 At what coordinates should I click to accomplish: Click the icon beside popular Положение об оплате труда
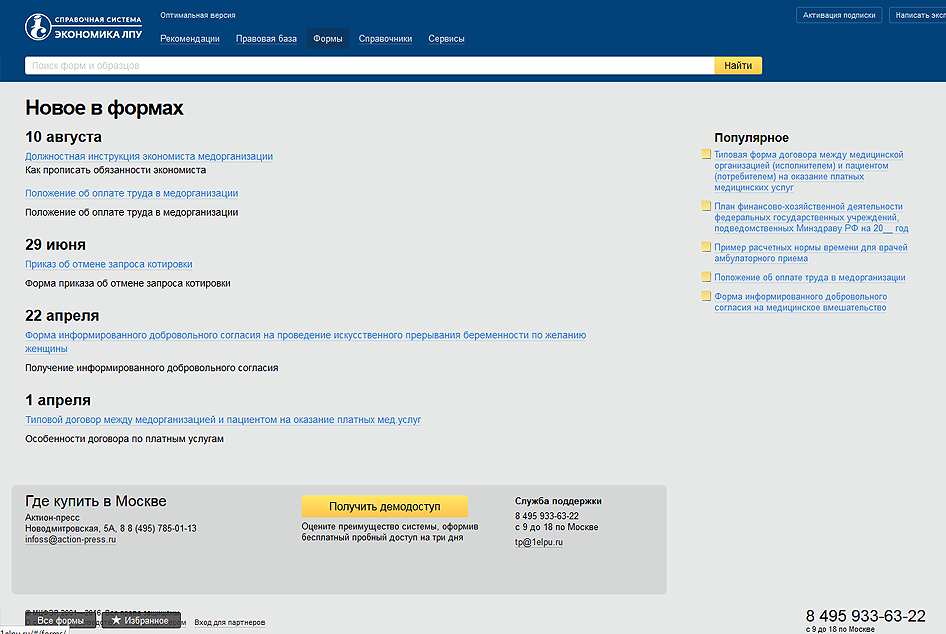[706, 277]
